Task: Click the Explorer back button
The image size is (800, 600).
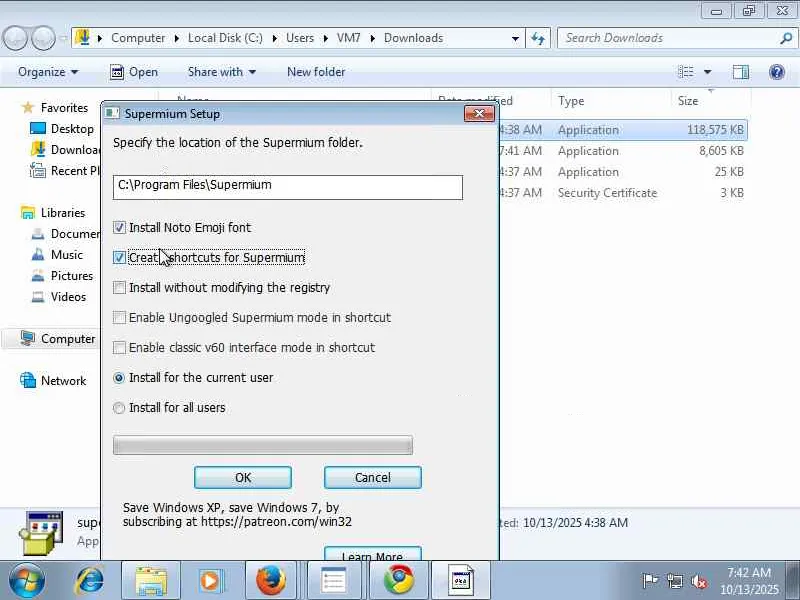Action: point(15,38)
